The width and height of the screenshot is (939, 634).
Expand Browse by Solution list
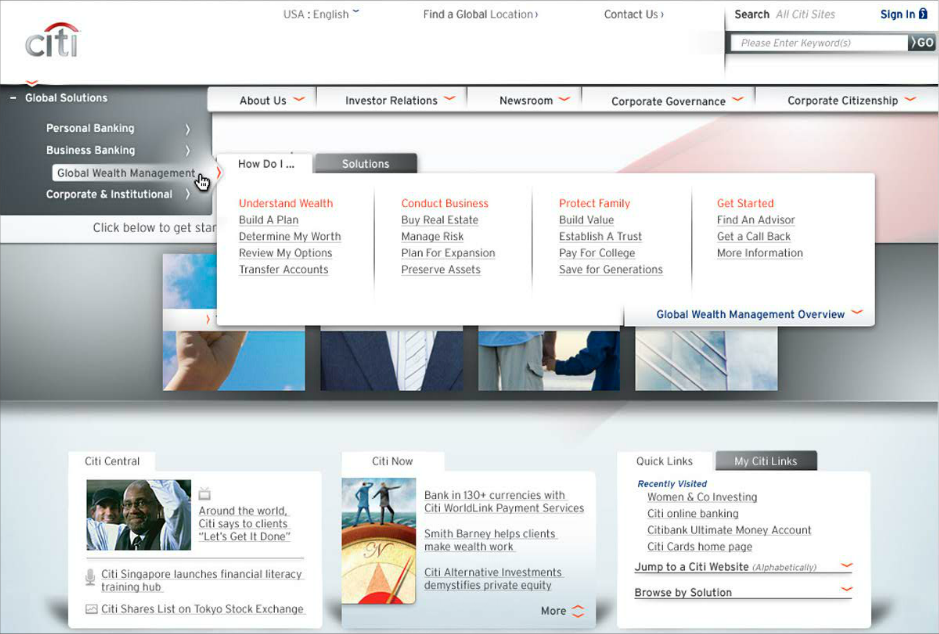click(x=846, y=591)
